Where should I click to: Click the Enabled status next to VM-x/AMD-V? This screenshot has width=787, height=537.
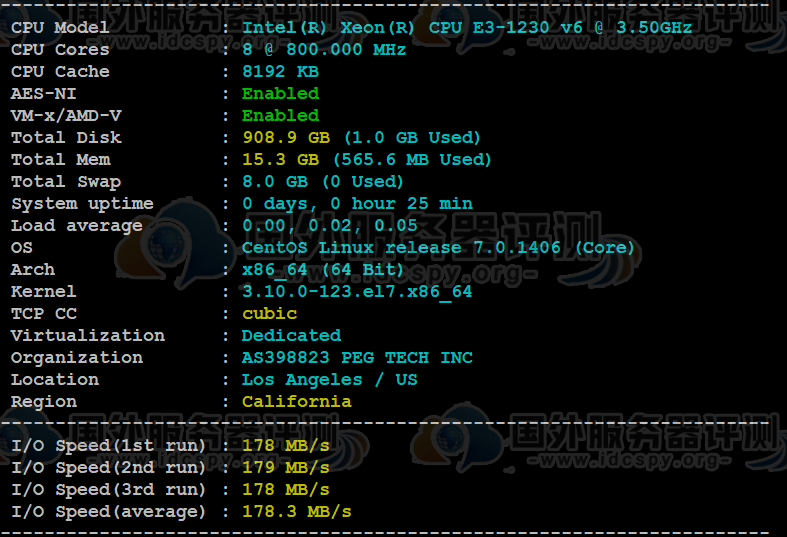coord(280,116)
